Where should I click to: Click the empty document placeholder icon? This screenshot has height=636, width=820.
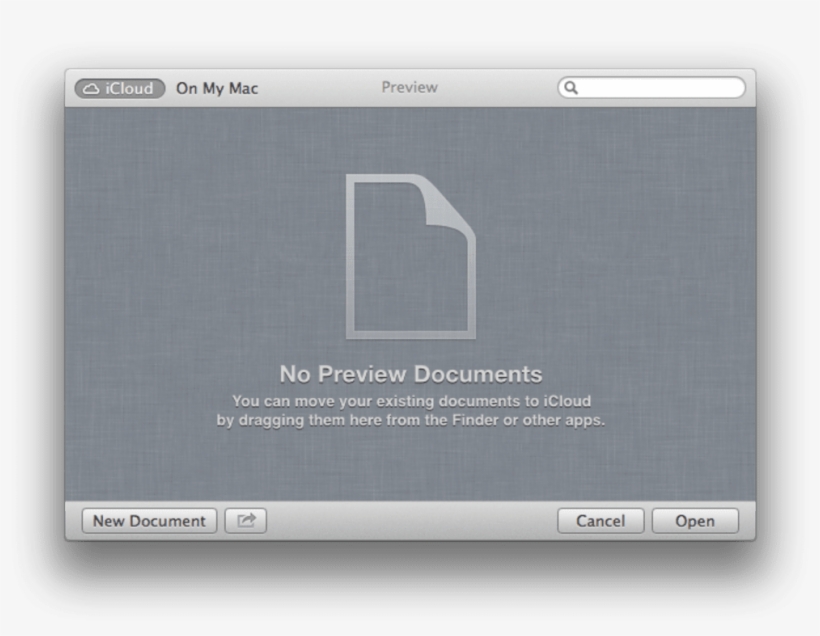tap(411, 256)
